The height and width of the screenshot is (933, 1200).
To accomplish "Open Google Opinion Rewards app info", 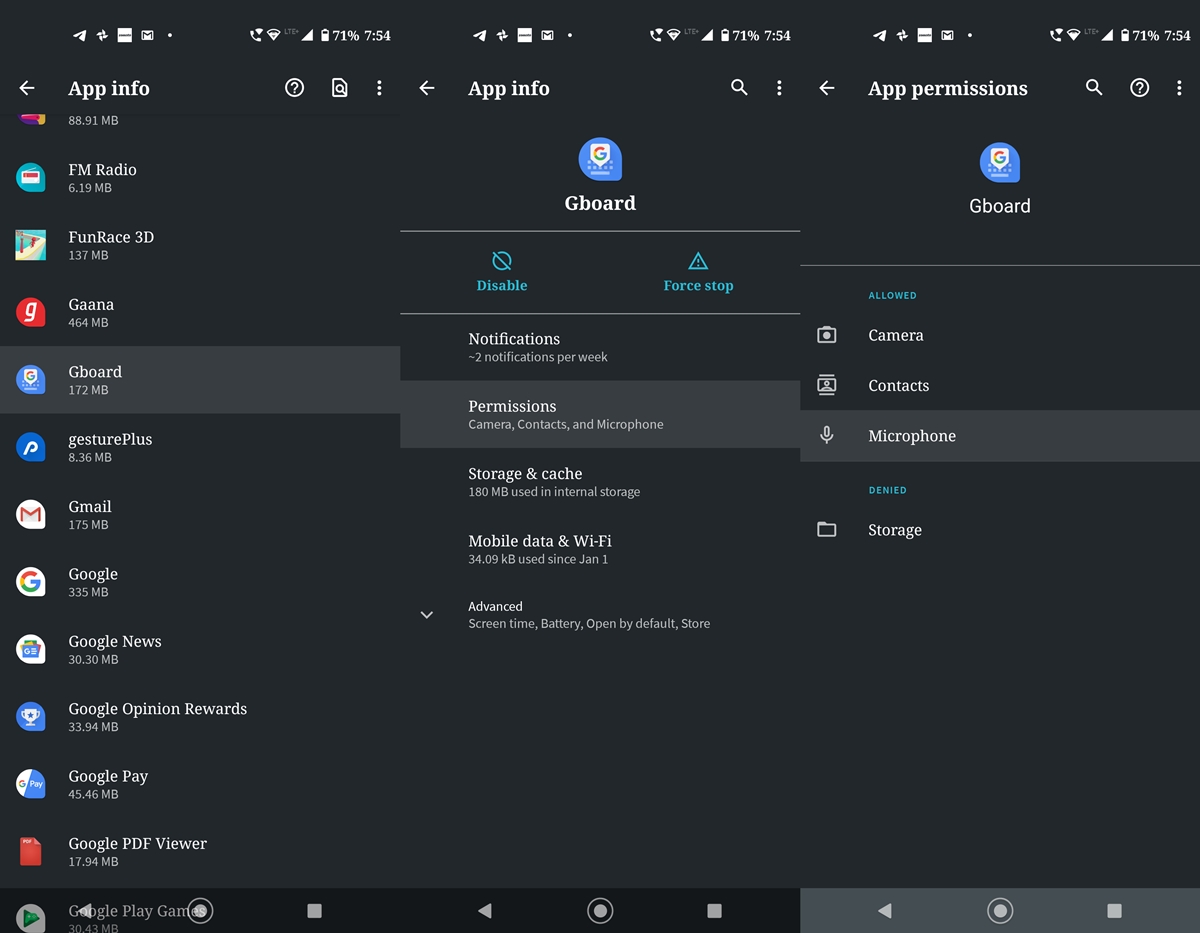I will point(200,716).
